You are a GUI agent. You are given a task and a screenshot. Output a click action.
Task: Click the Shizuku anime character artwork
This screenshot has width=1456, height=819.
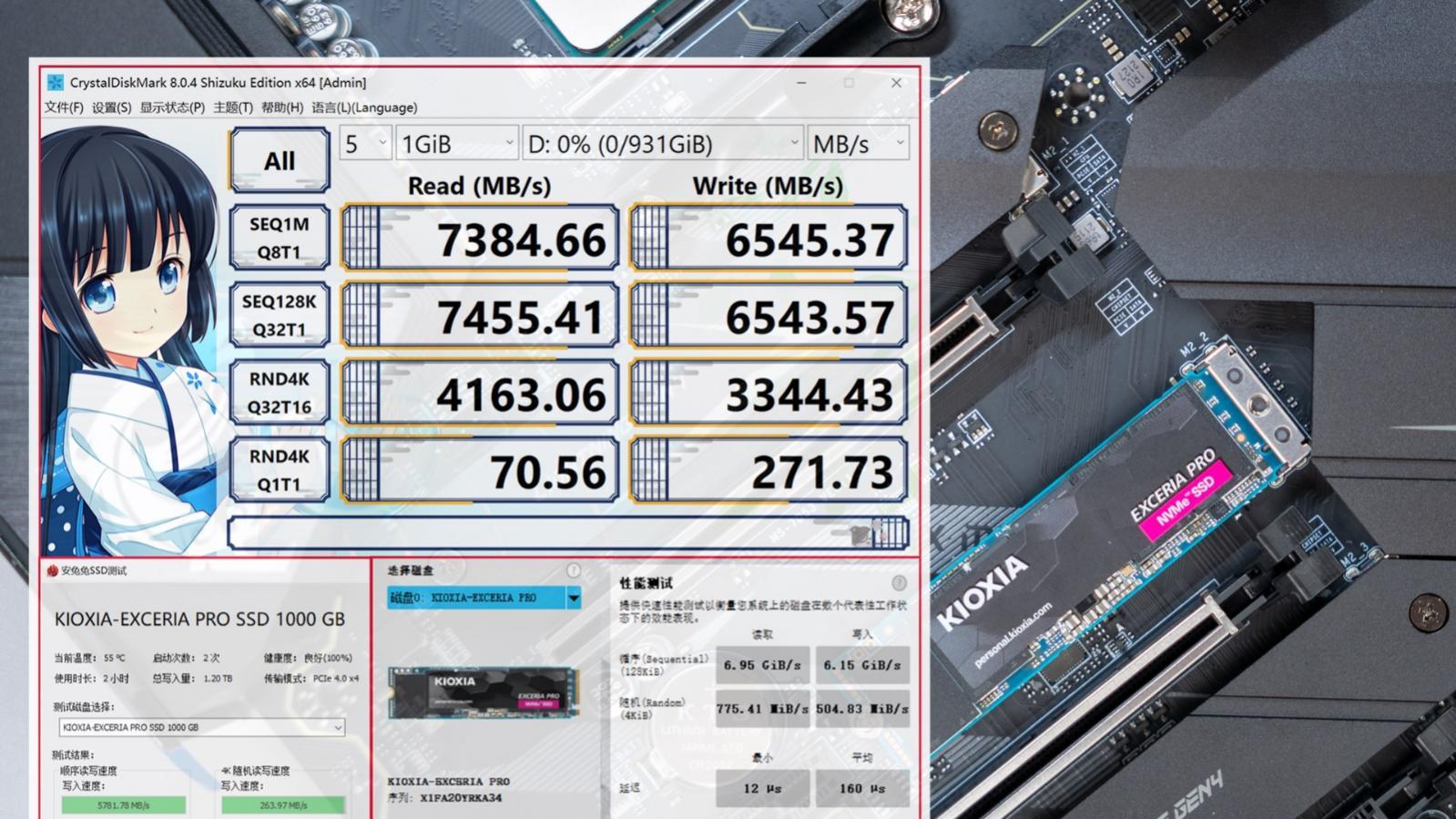pos(132,341)
